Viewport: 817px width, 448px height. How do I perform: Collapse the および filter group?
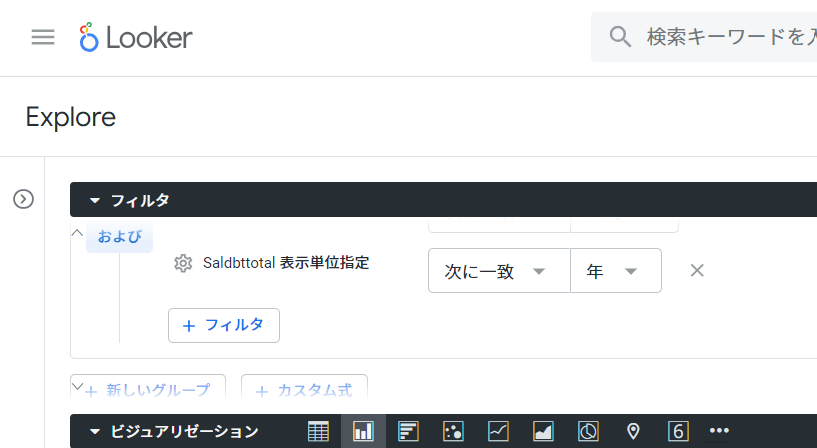(77, 232)
